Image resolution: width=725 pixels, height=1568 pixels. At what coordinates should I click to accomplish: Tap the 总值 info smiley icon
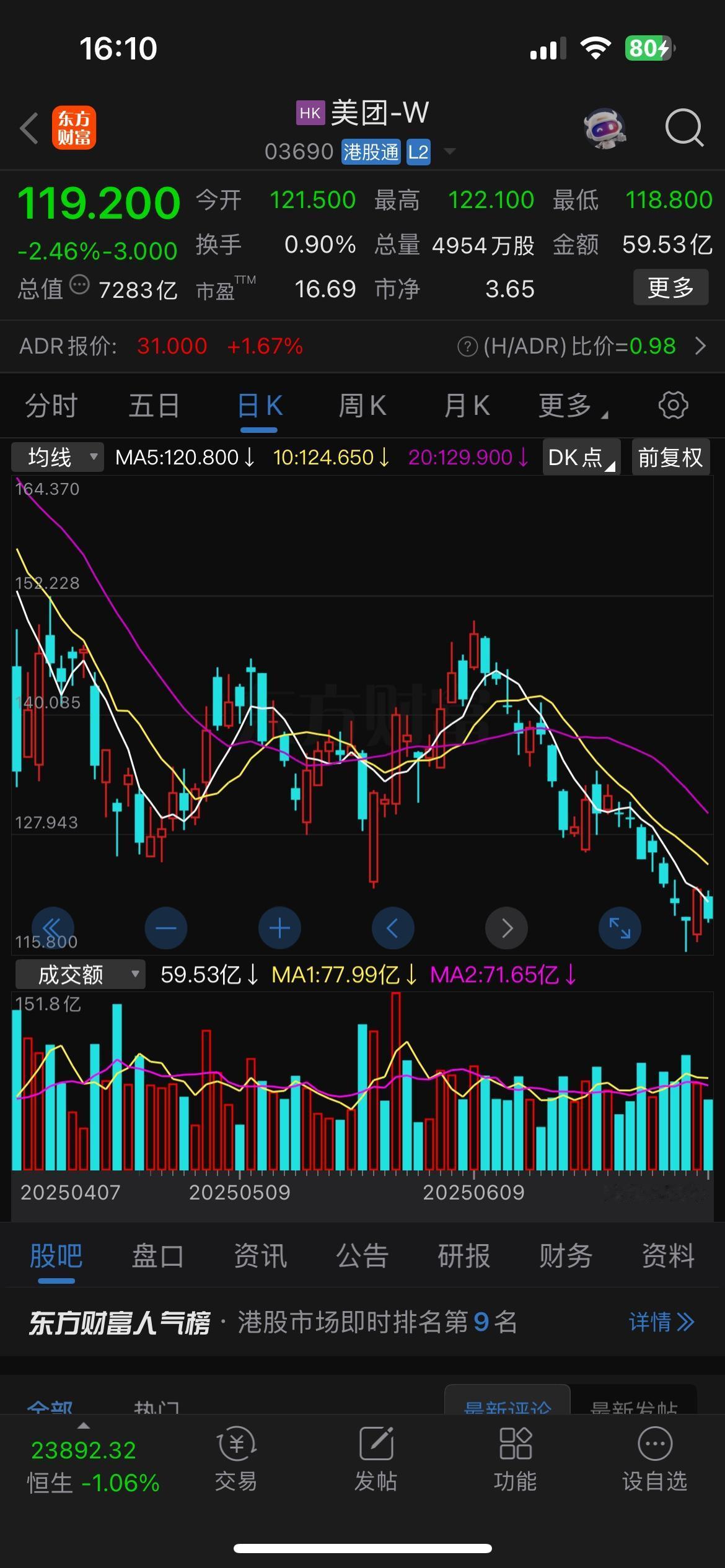pyautogui.click(x=79, y=285)
